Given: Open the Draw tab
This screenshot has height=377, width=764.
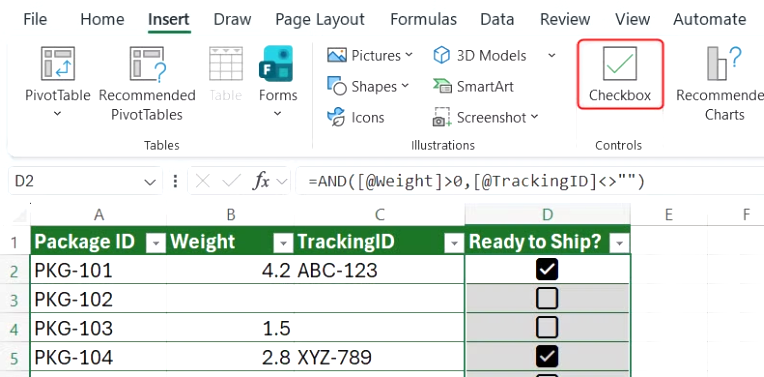Looking at the screenshot, I should (232, 19).
